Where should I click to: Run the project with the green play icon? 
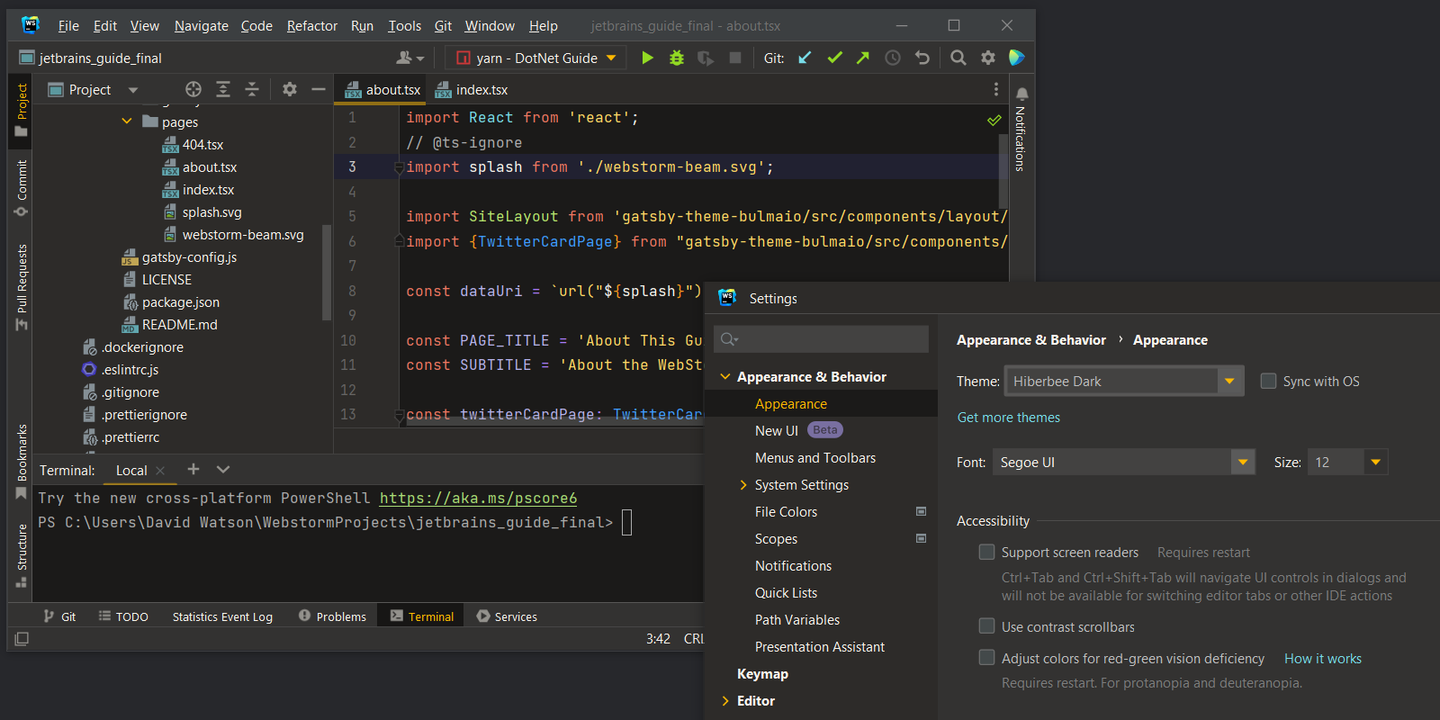646,57
